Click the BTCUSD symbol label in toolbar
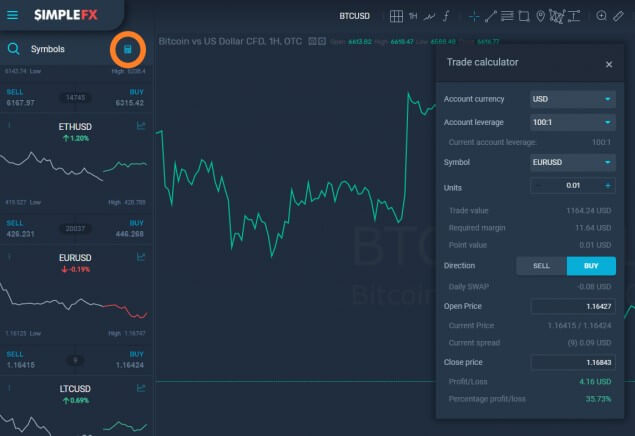Image resolution: width=635 pixels, height=436 pixels. 354,16
